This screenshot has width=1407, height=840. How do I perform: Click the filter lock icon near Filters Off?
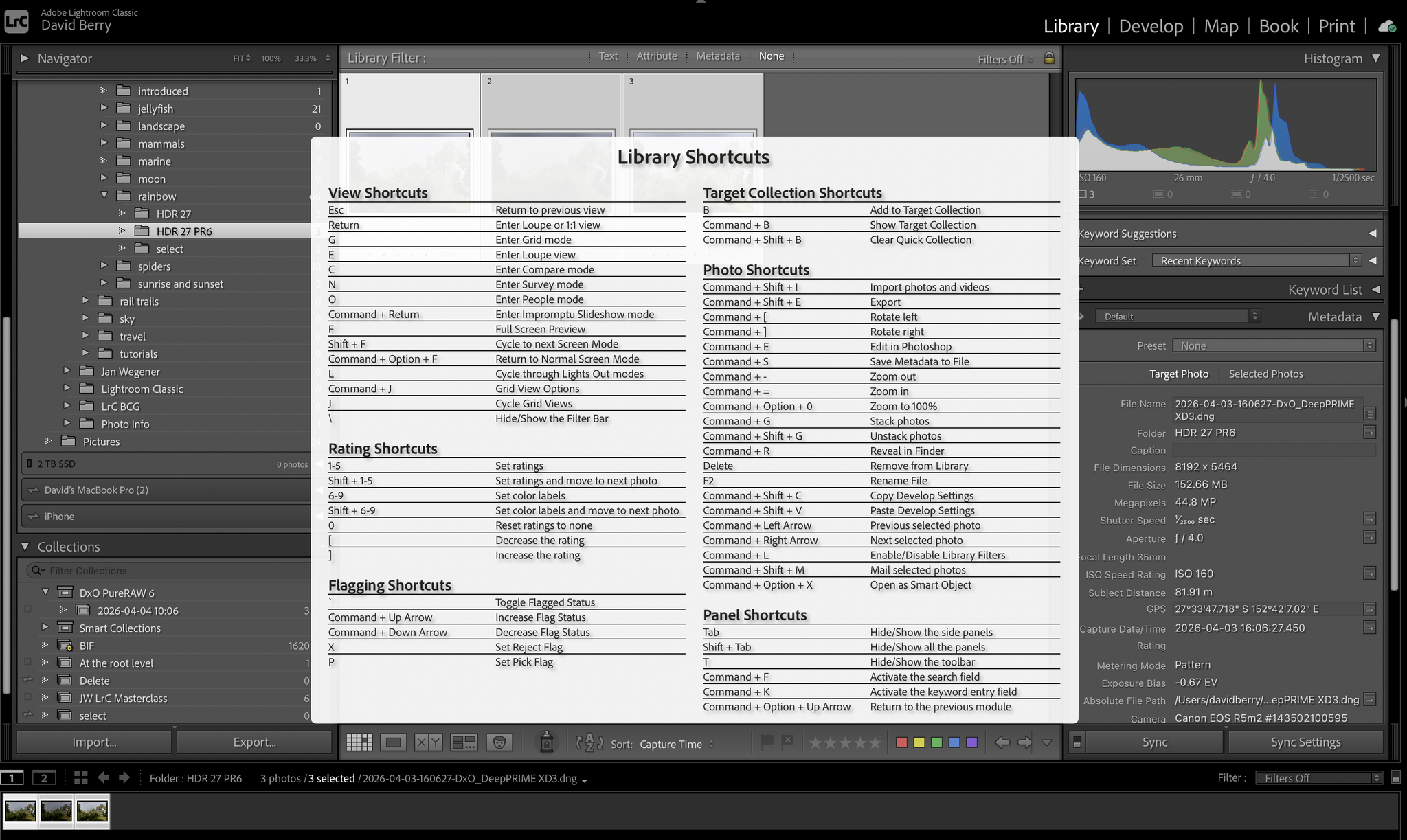[1049, 58]
